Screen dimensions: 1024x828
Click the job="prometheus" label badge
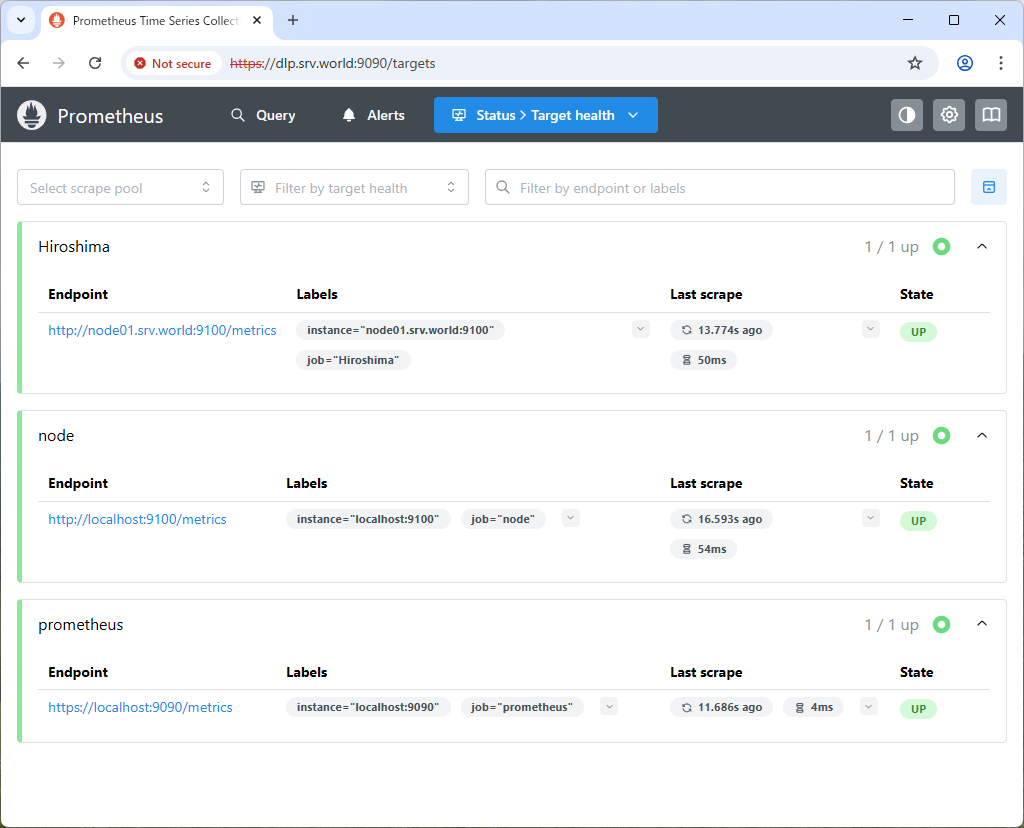[522, 708]
